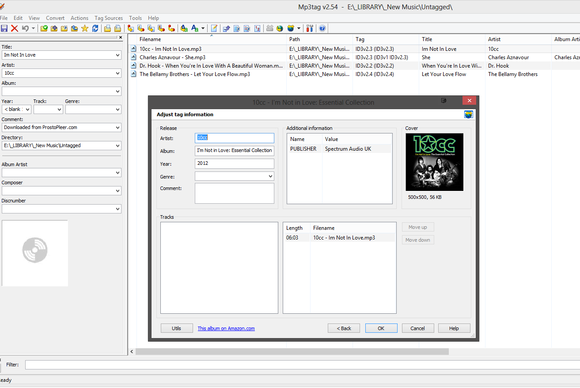Expand the Genre dropdown in Release section
The height and width of the screenshot is (388, 580).
[x=270, y=176]
